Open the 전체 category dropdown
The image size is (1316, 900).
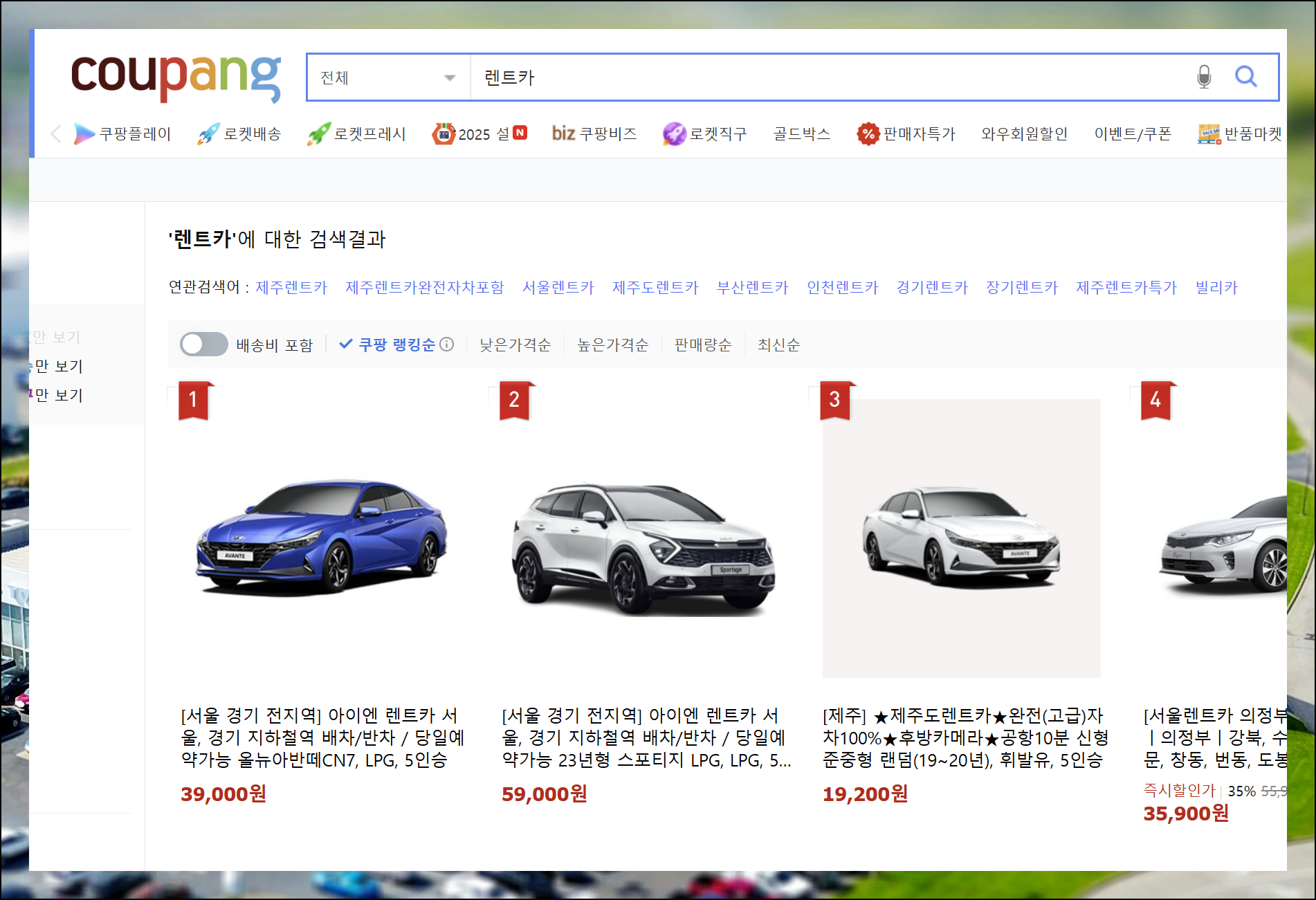point(388,77)
